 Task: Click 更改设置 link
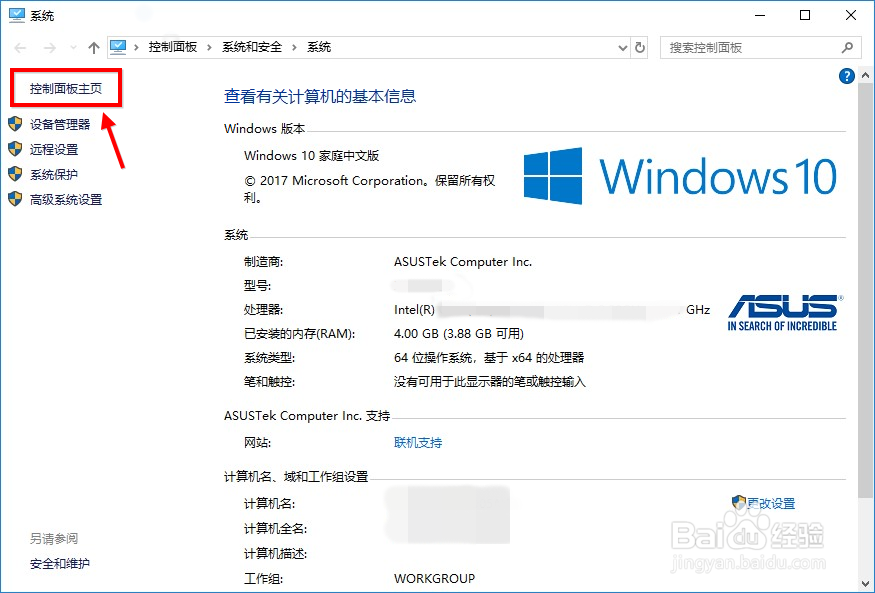tap(771, 504)
